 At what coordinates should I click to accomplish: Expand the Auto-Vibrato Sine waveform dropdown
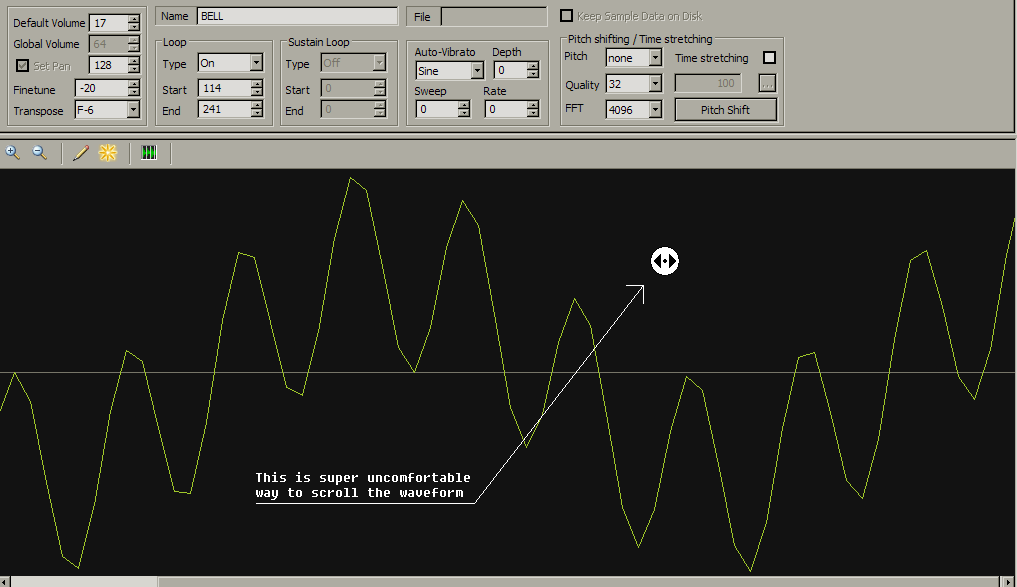[x=477, y=71]
